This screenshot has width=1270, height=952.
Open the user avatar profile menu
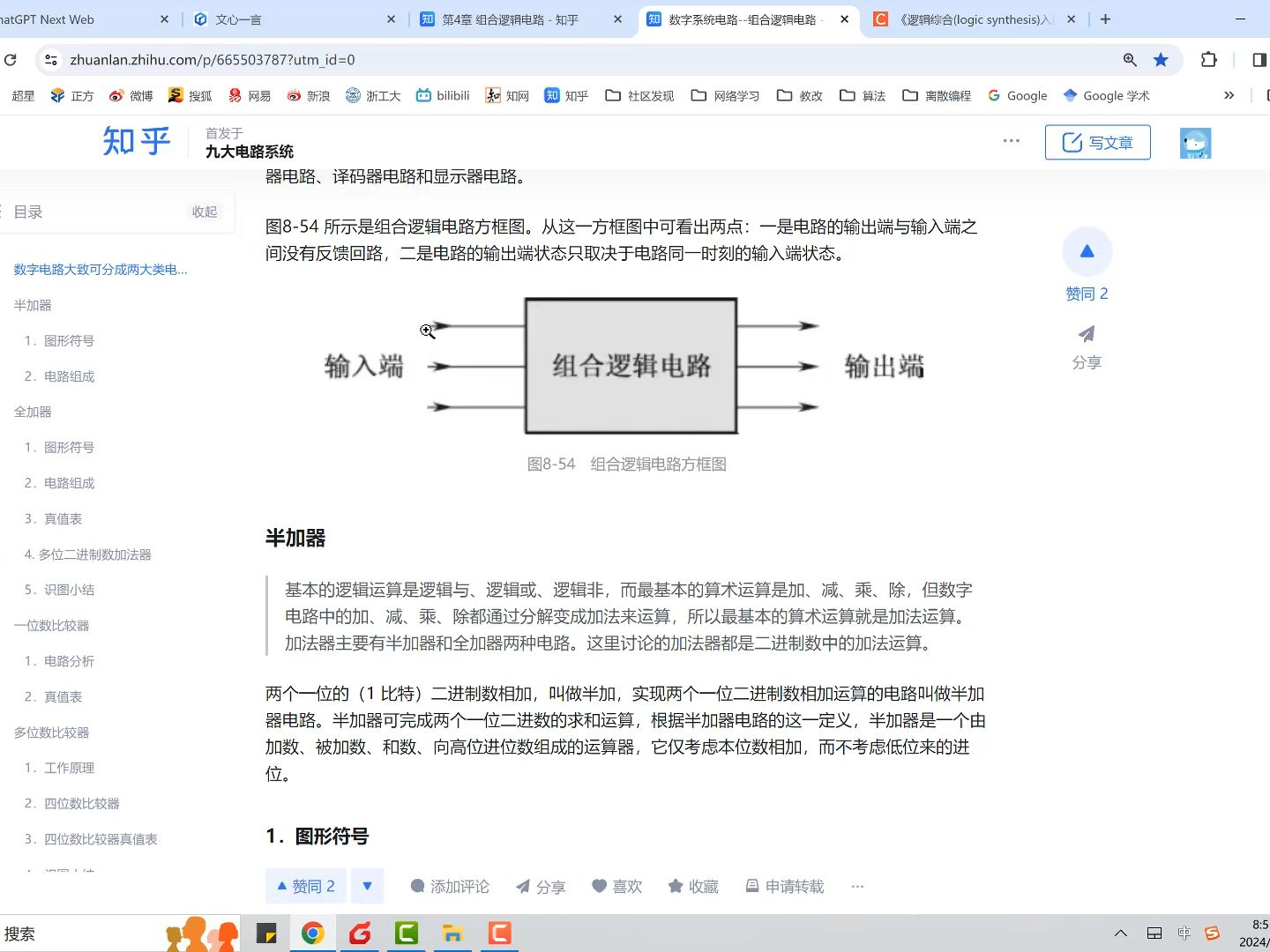(1195, 143)
